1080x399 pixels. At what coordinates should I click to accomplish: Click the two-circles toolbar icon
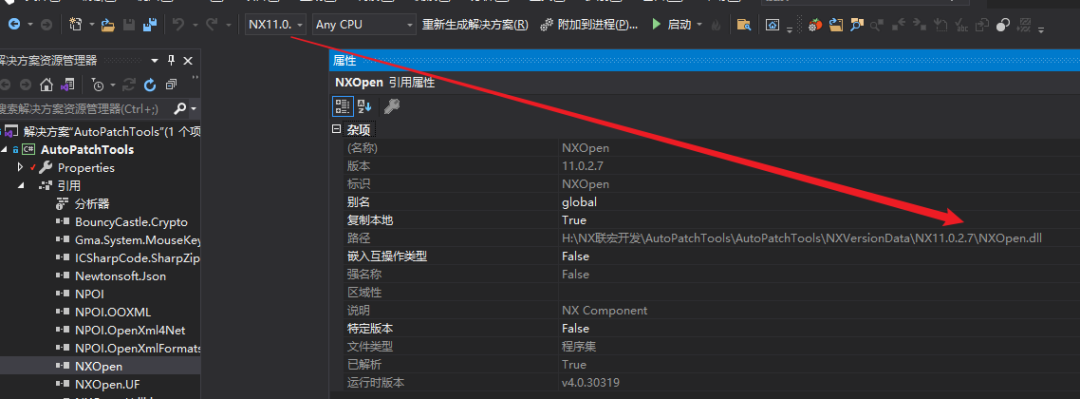1004,25
